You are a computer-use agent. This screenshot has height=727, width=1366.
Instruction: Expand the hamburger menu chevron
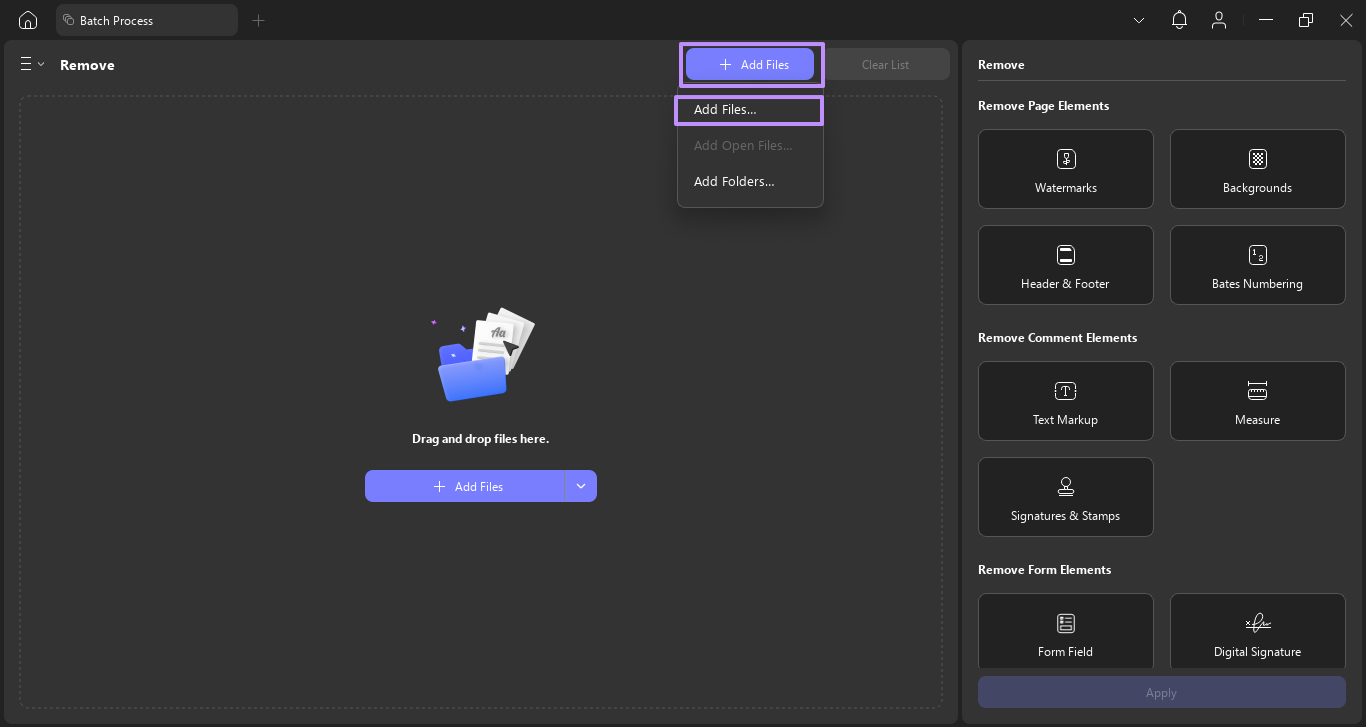(x=41, y=63)
